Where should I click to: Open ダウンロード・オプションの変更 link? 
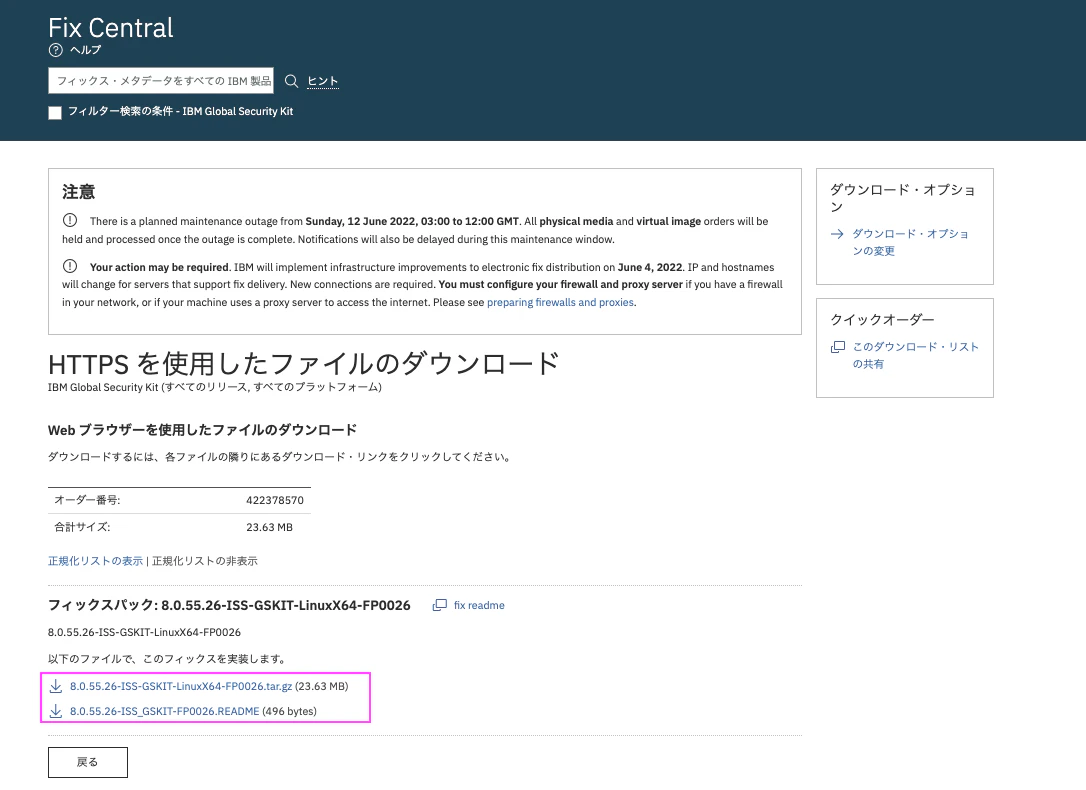click(910, 242)
